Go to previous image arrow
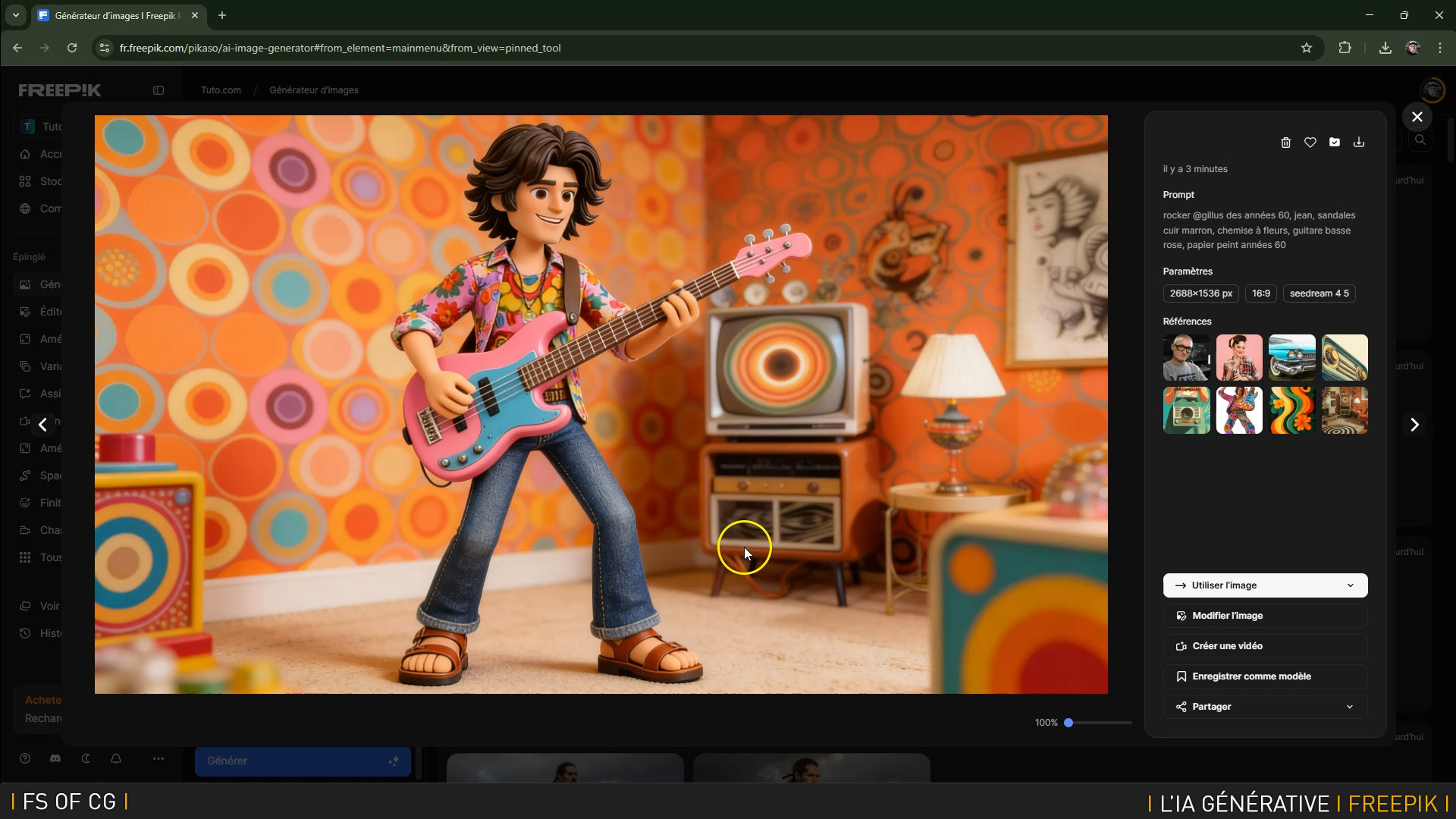This screenshot has width=1456, height=819. click(43, 425)
